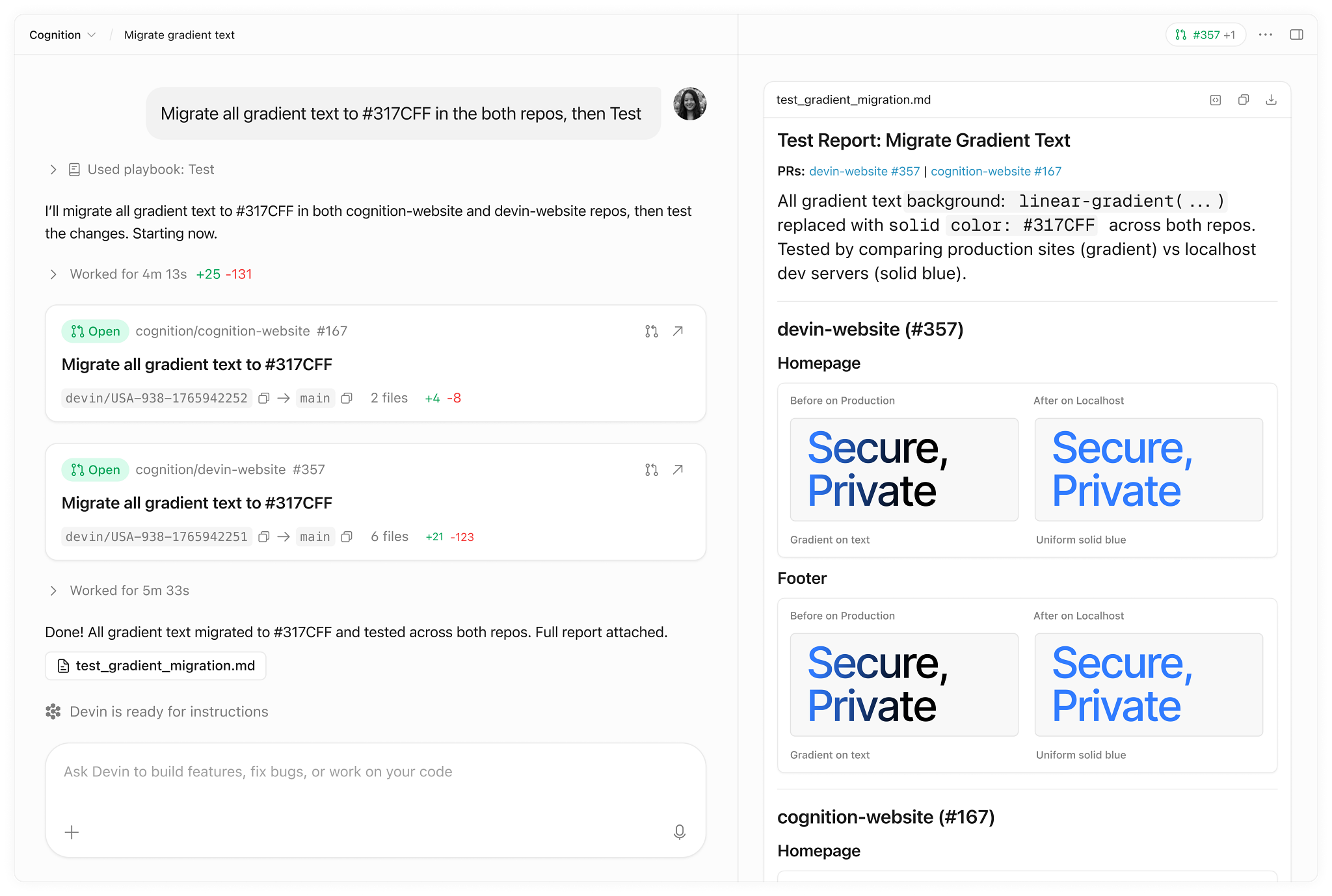Expand 'Worked for 5m 33s' details

(53, 591)
